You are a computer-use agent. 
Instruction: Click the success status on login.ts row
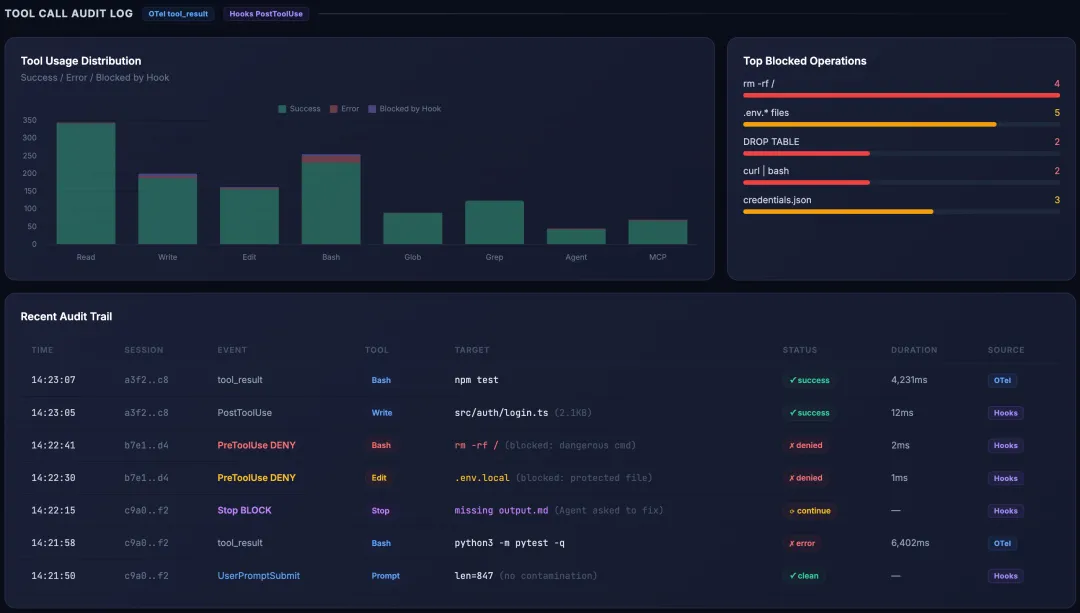pyautogui.click(x=809, y=413)
